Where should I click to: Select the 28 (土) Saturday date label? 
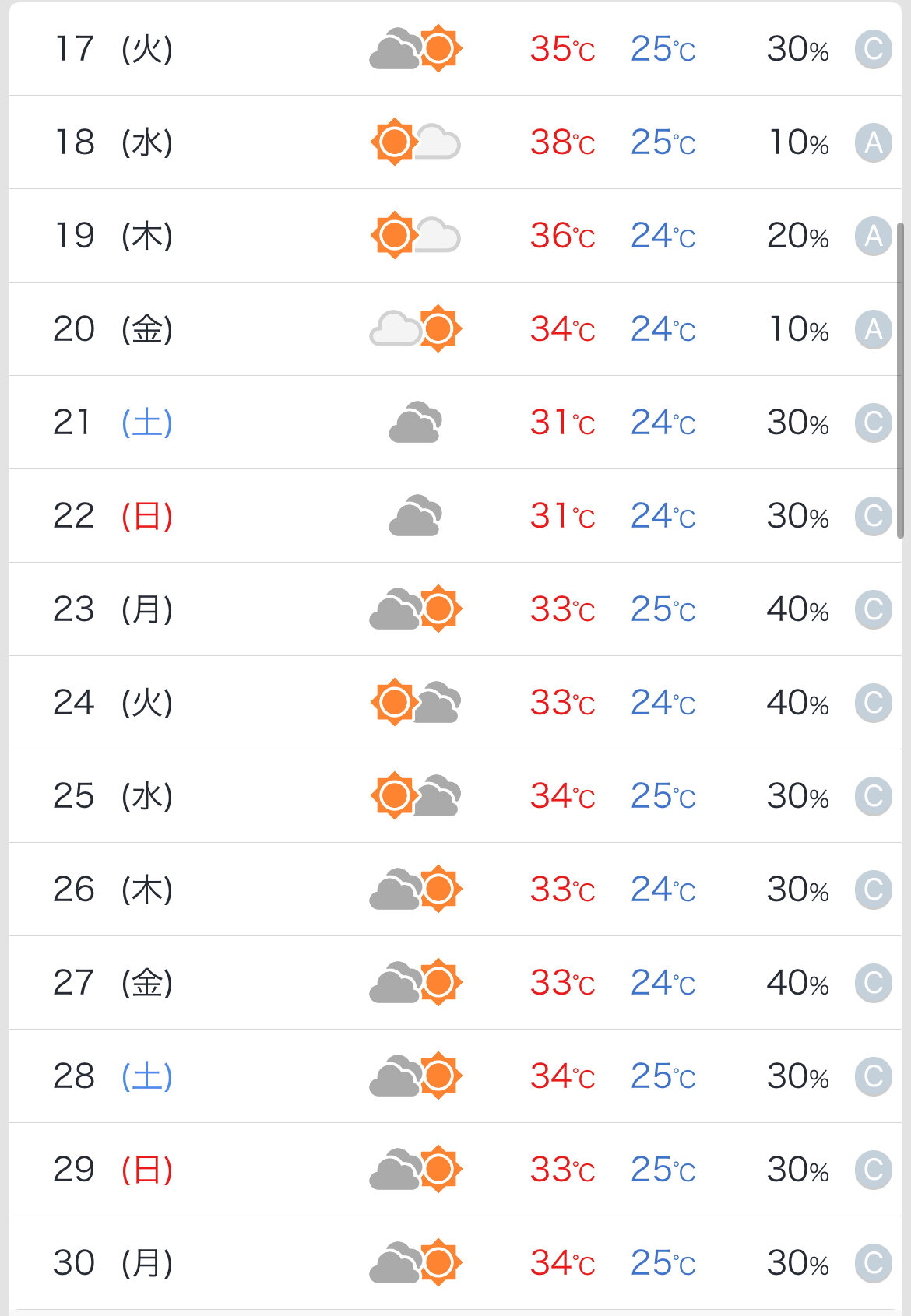[x=113, y=1076]
